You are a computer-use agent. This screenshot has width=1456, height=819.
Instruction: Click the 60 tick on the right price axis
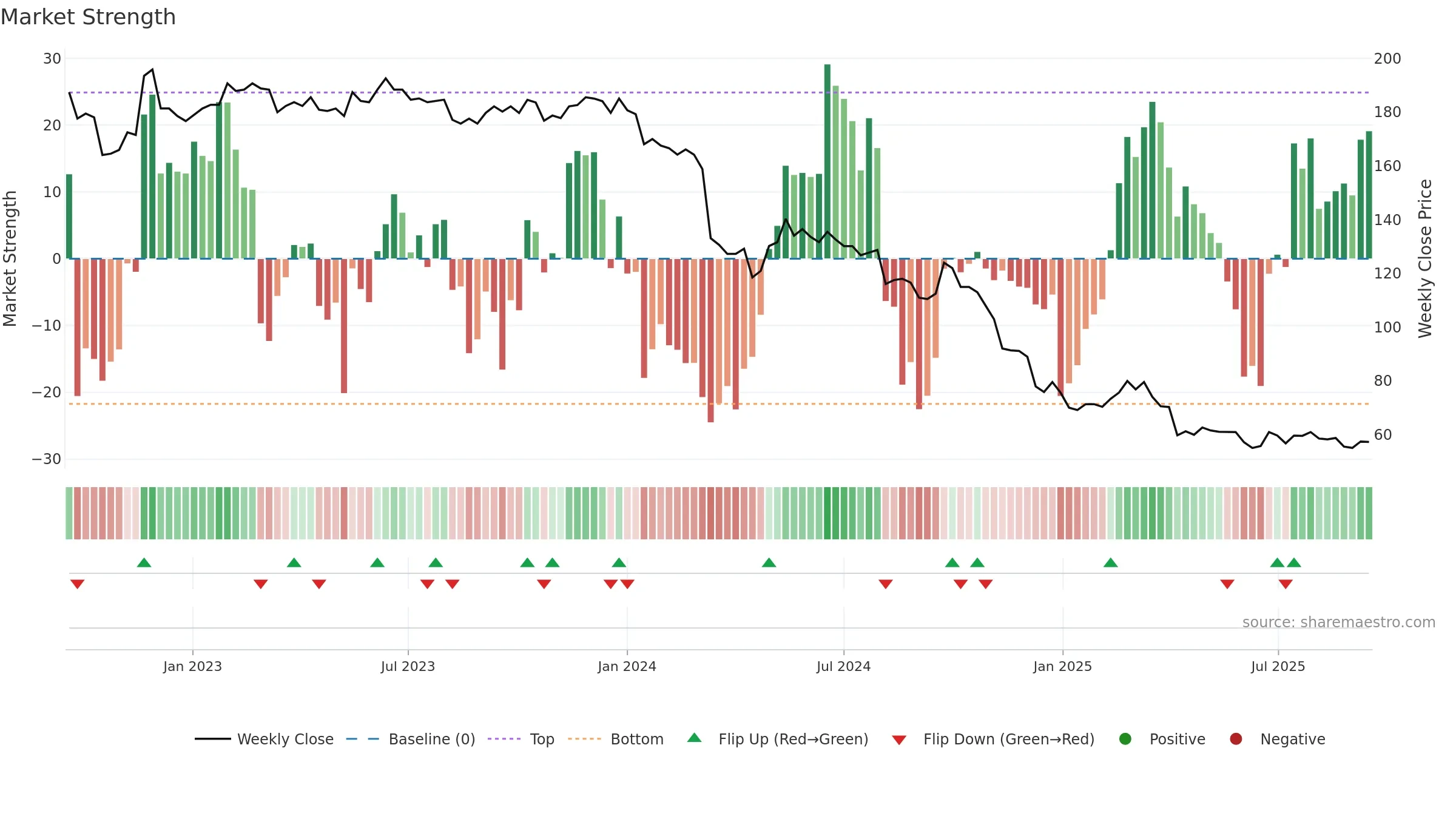(1383, 435)
